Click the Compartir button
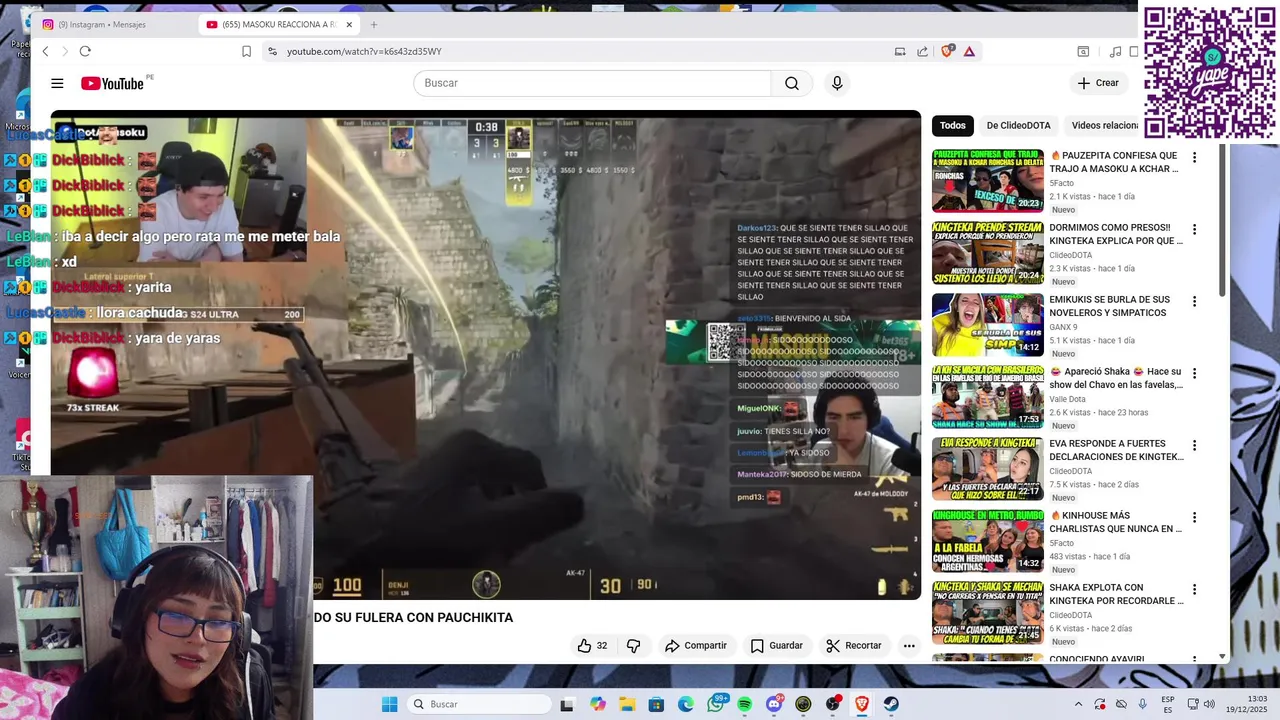Viewport: 1280px width, 720px height. point(696,646)
